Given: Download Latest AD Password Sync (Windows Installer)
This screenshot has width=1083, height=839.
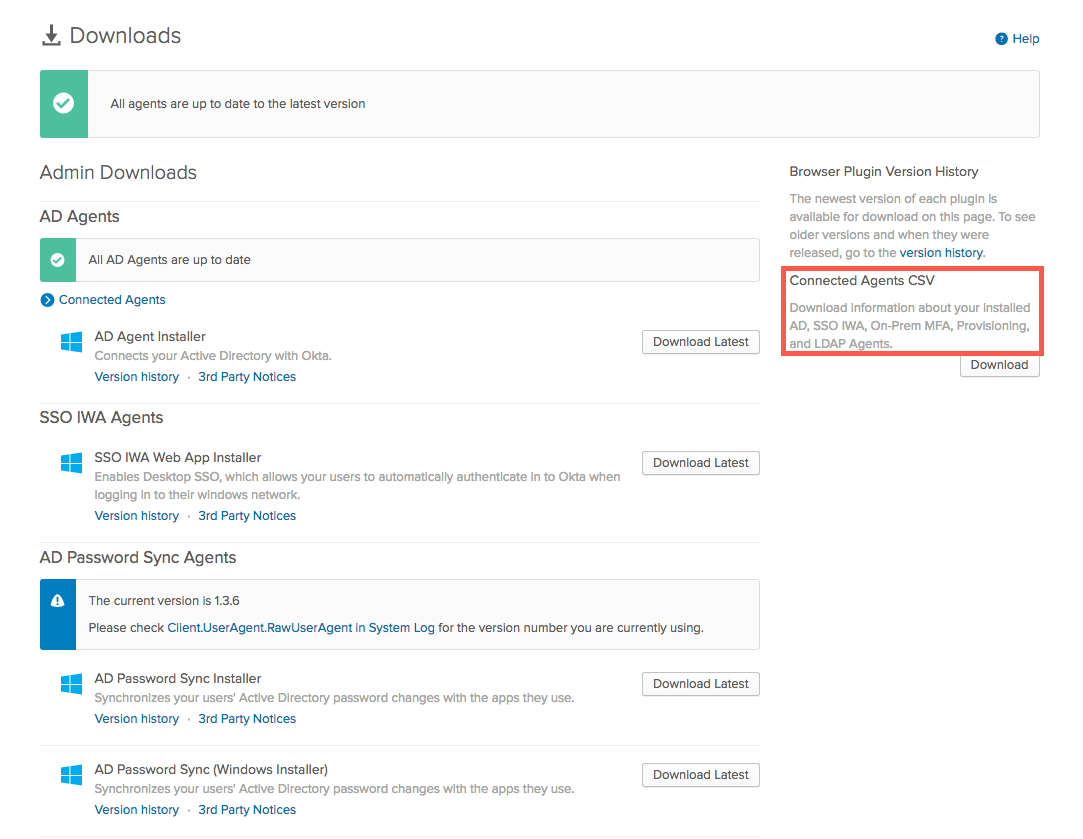Looking at the screenshot, I should [700, 775].
